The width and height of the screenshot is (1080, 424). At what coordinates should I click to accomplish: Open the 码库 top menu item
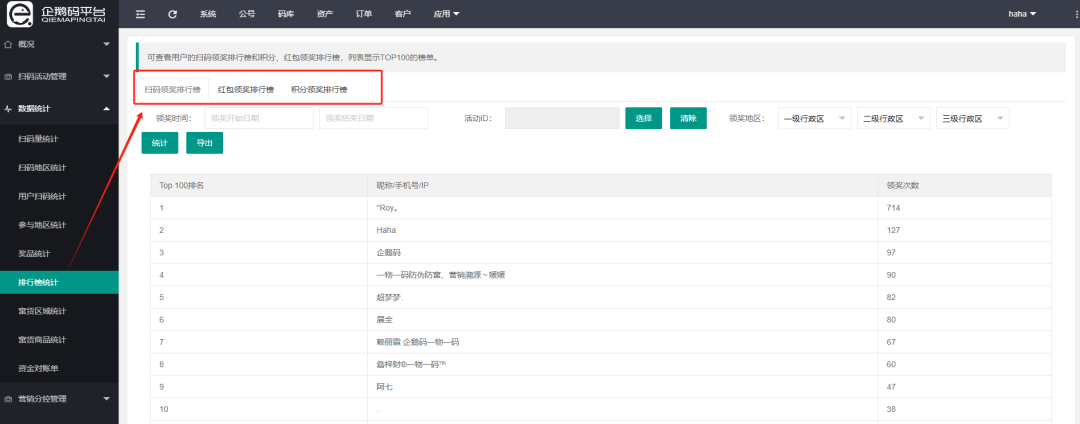tap(286, 14)
